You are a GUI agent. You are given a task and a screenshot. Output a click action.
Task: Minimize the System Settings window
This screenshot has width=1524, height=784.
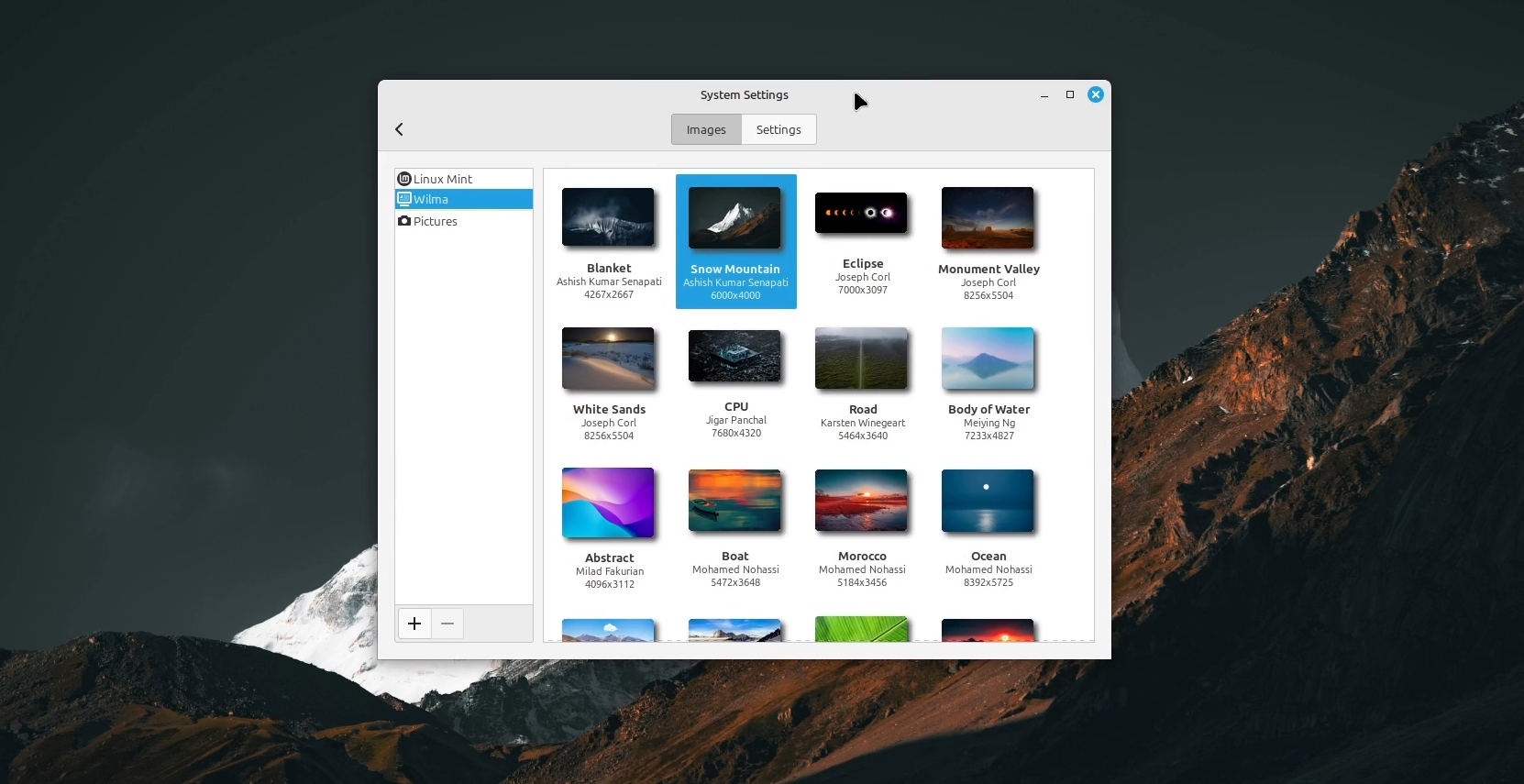tap(1044, 95)
